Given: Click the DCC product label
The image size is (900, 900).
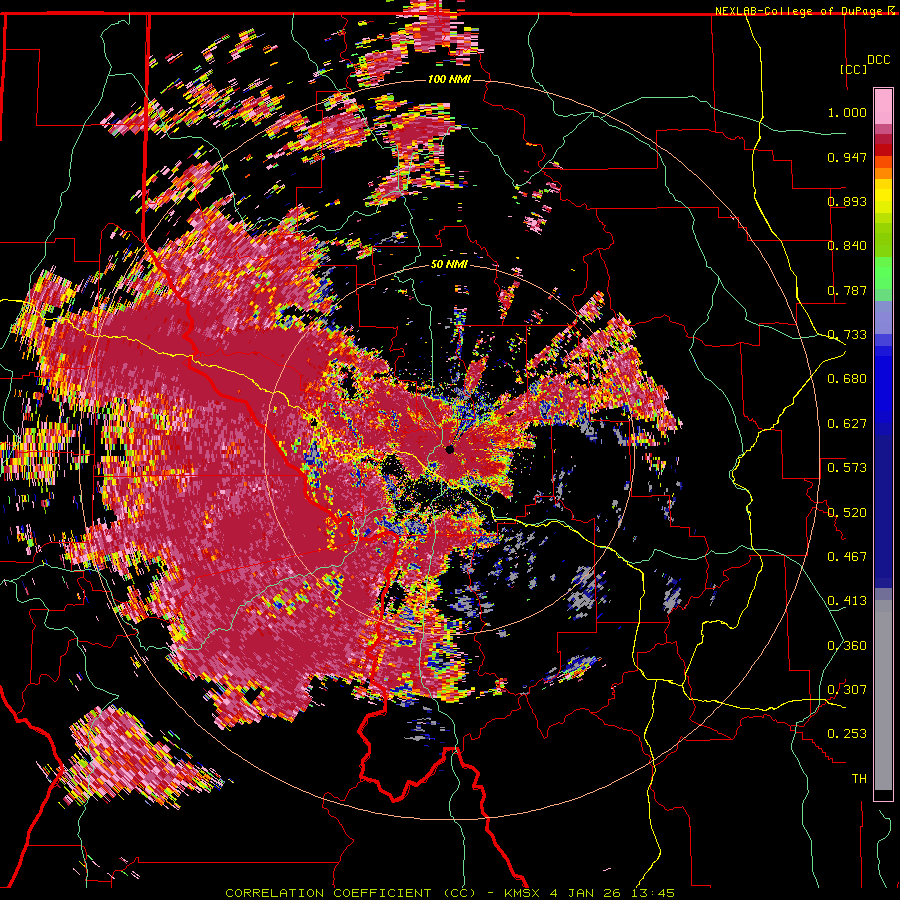Looking at the screenshot, I should coord(878,60).
